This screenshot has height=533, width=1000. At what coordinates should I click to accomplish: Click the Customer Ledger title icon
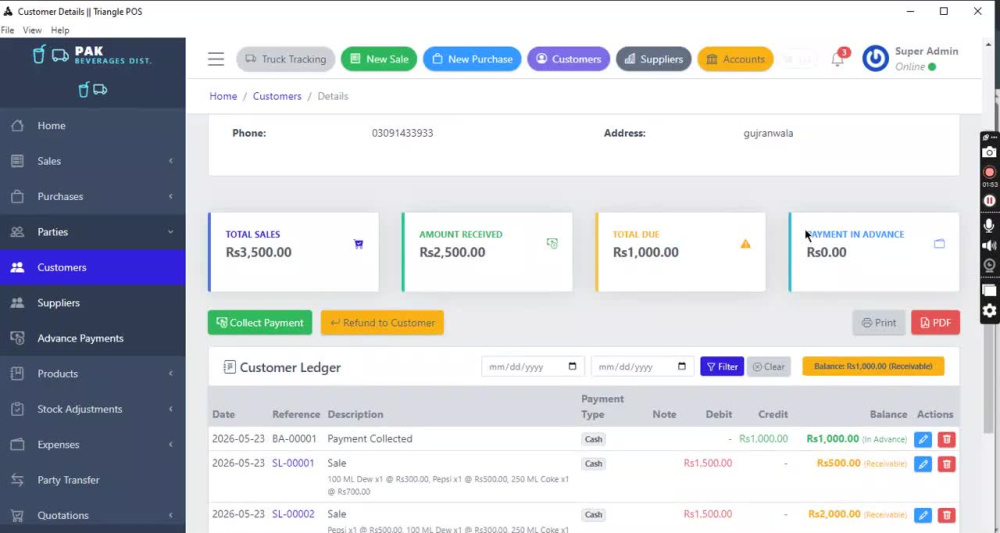coord(229,367)
